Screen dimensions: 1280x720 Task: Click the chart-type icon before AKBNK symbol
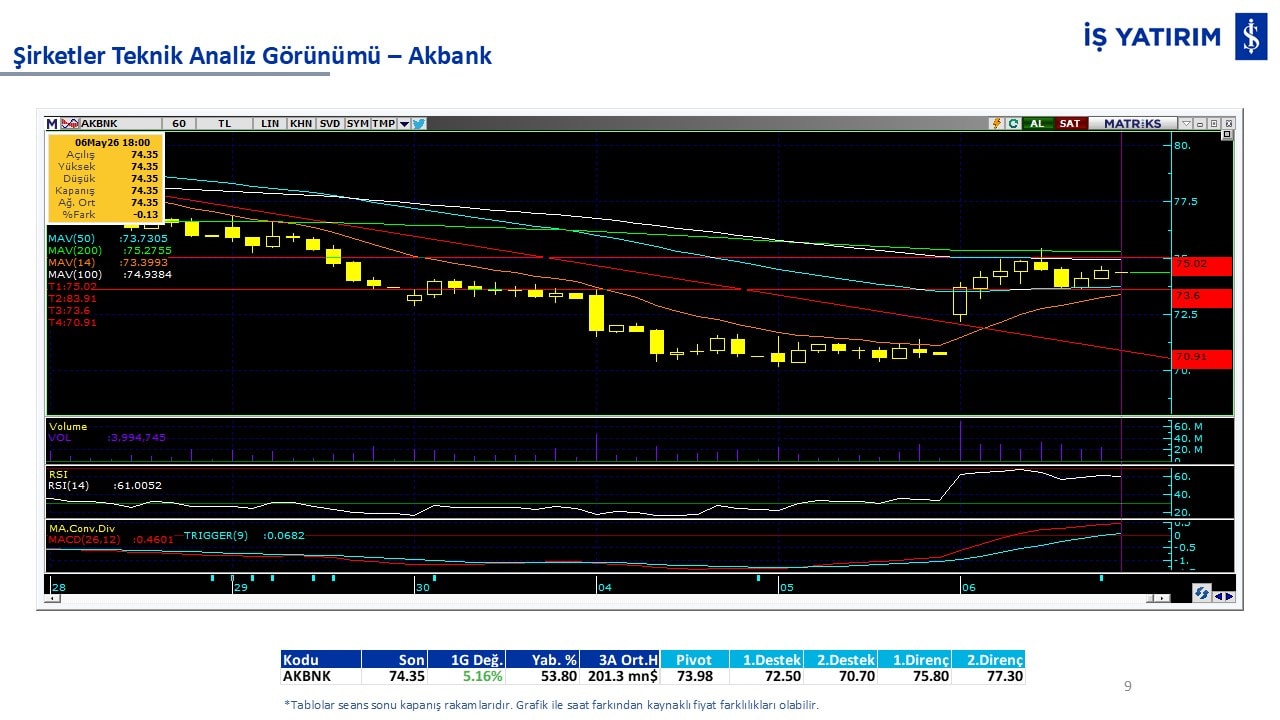(x=70, y=124)
